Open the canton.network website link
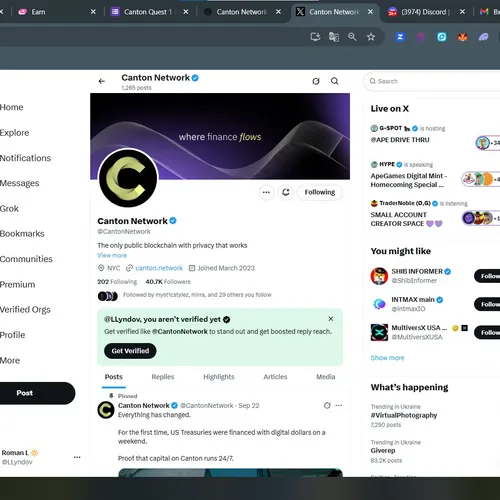This screenshot has width=500, height=500. point(159,268)
